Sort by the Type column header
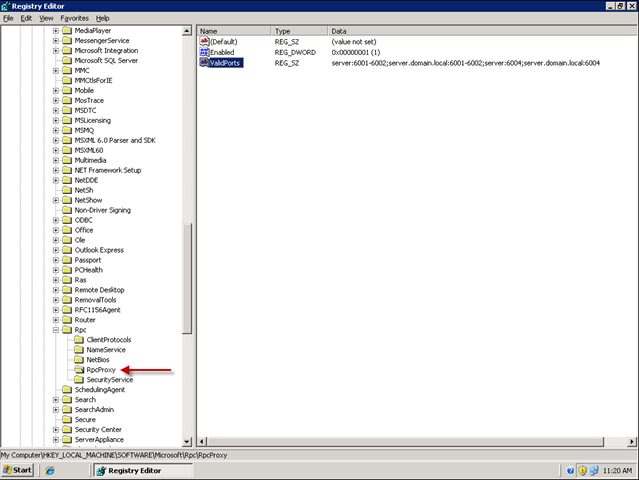The width and height of the screenshot is (639, 480). (x=300, y=31)
